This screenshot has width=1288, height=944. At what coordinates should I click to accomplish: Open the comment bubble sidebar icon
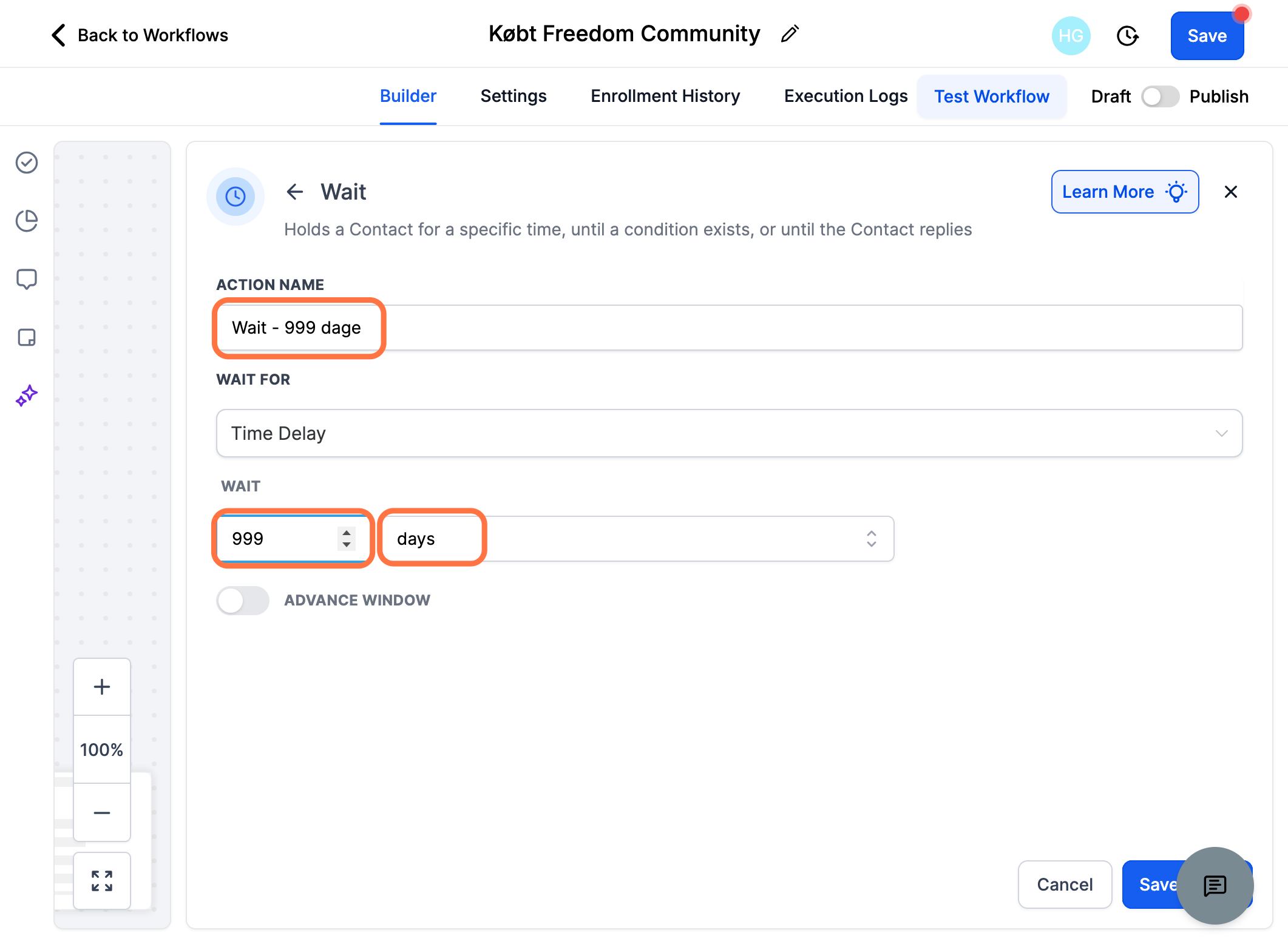pyautogui.click(x=27, y=279)
